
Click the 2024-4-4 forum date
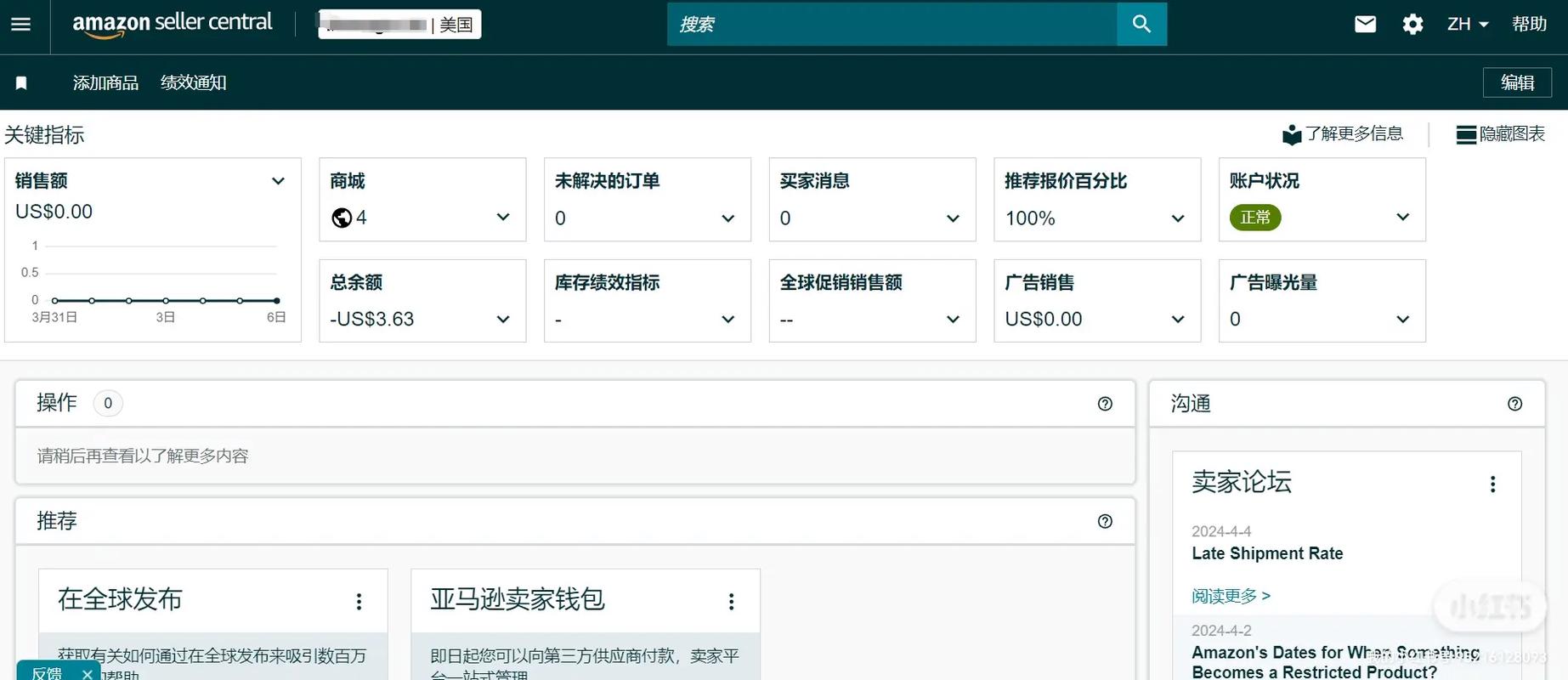[x=1221, y=531]
